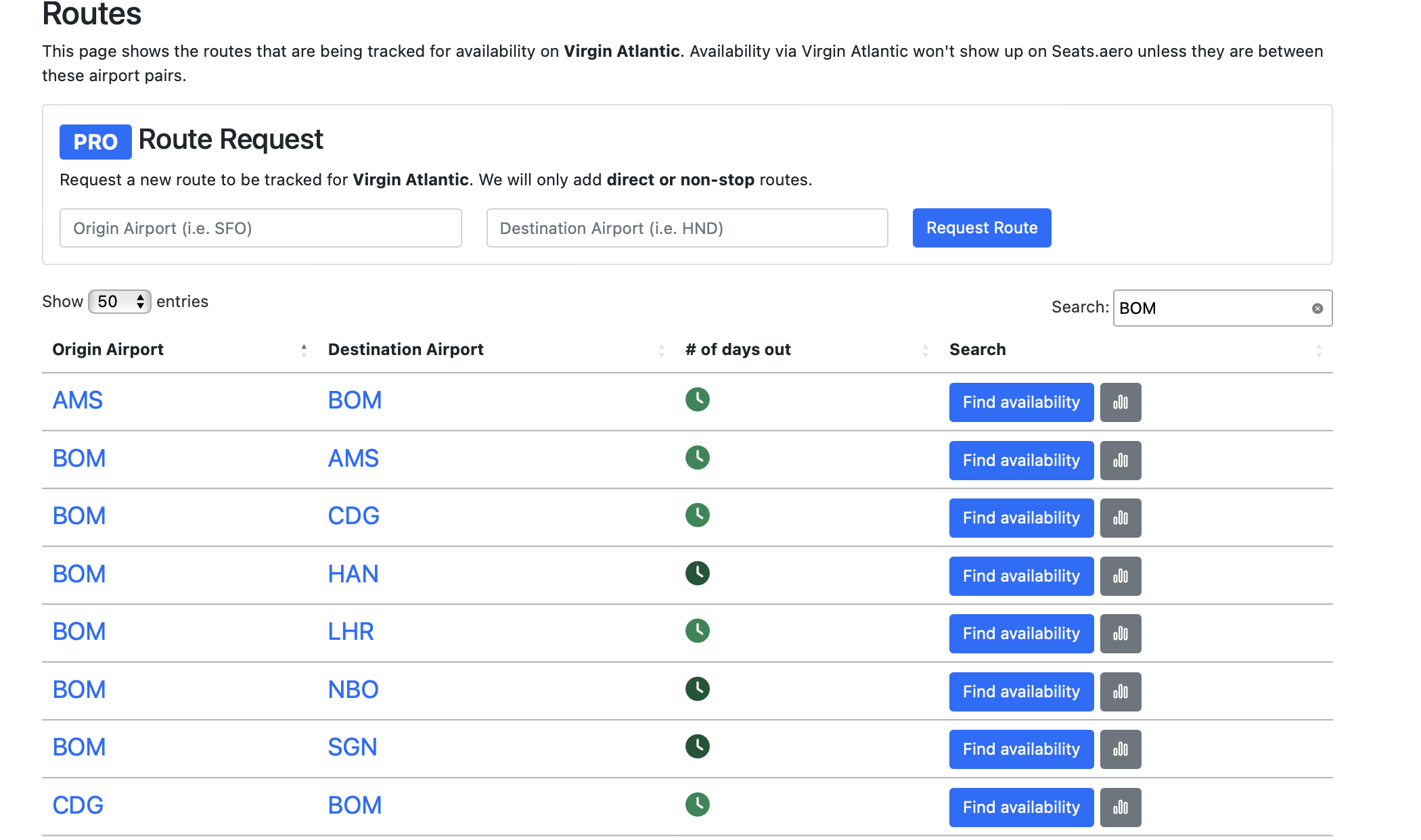The height and width of the screenshot is (840, 1421).
Task: Click clock icon in CDG to BOM row
Action: 697,805
